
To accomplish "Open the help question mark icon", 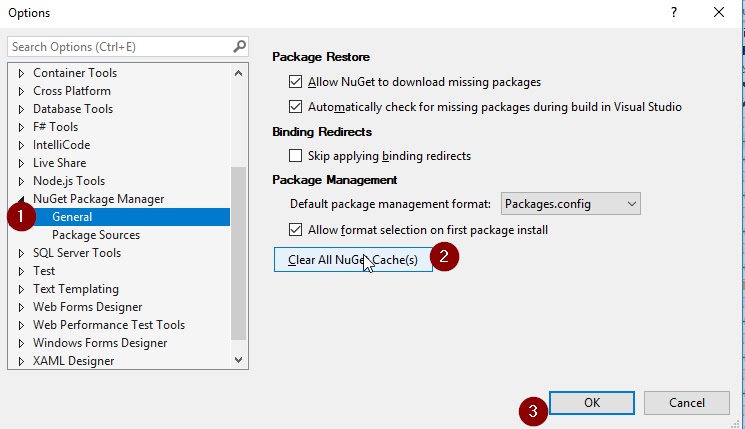I will [x=674, y=12].
